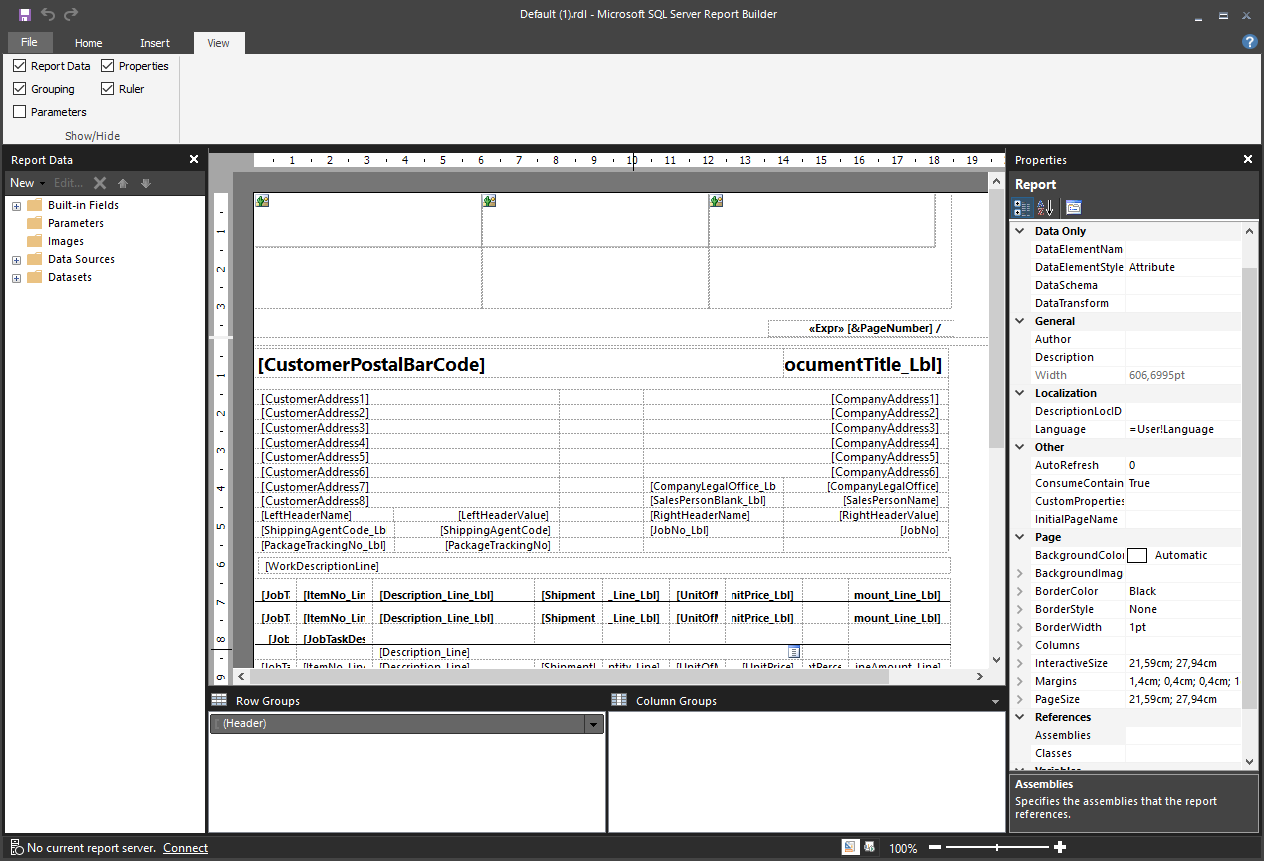Click the Help question mark icon

click(x=1249, y=41)
